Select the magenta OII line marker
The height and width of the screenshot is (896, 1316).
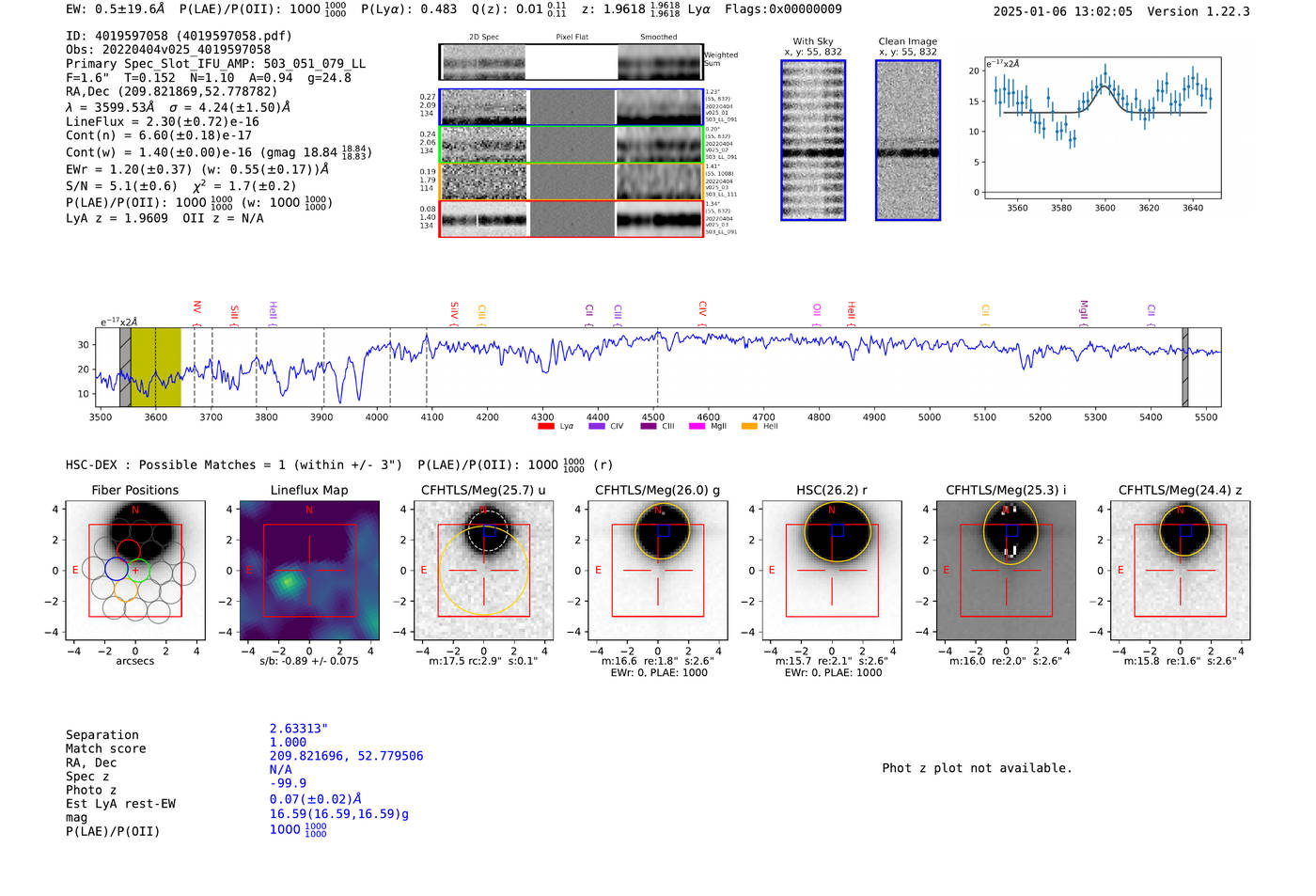(x=817, y=315)
